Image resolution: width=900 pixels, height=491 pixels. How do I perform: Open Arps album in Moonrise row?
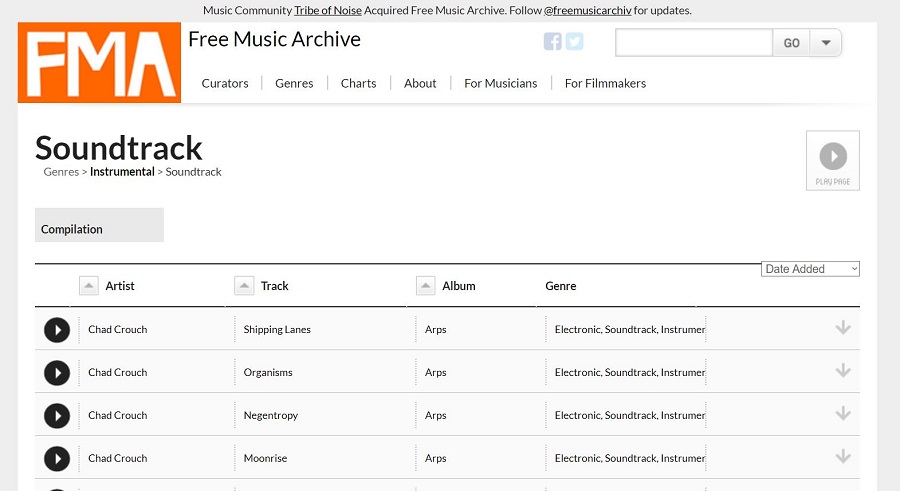point(436,458)
